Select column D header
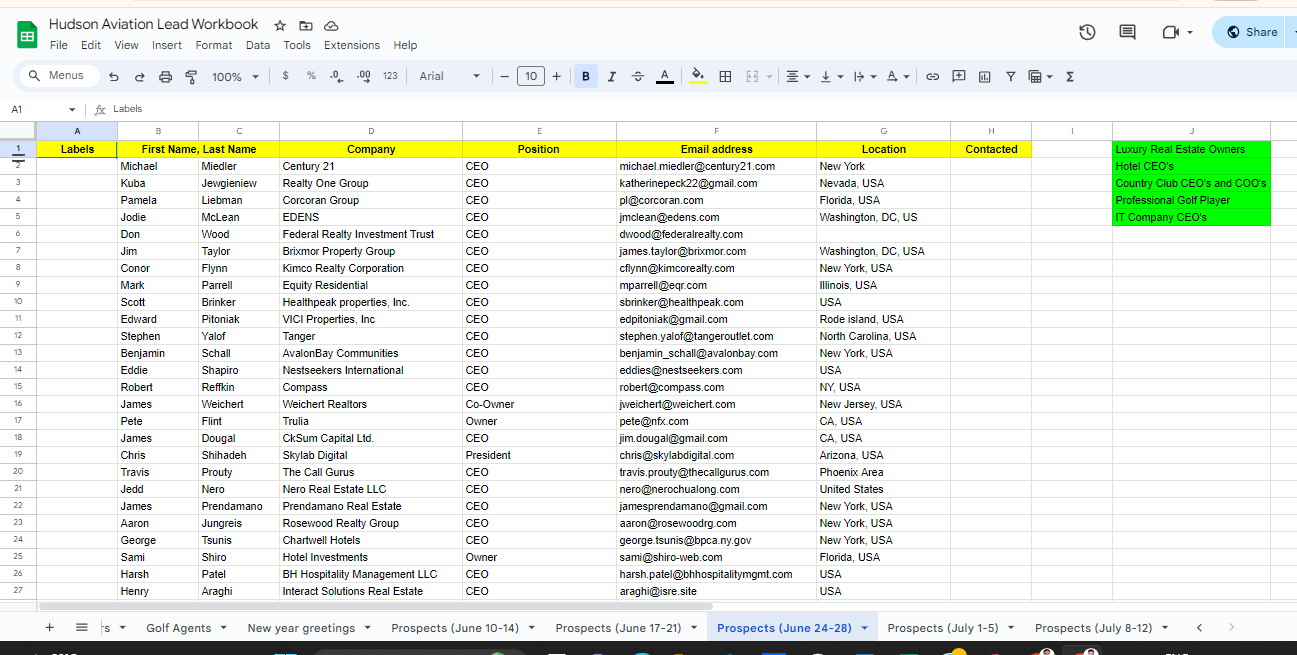 (x=371, y=131)
